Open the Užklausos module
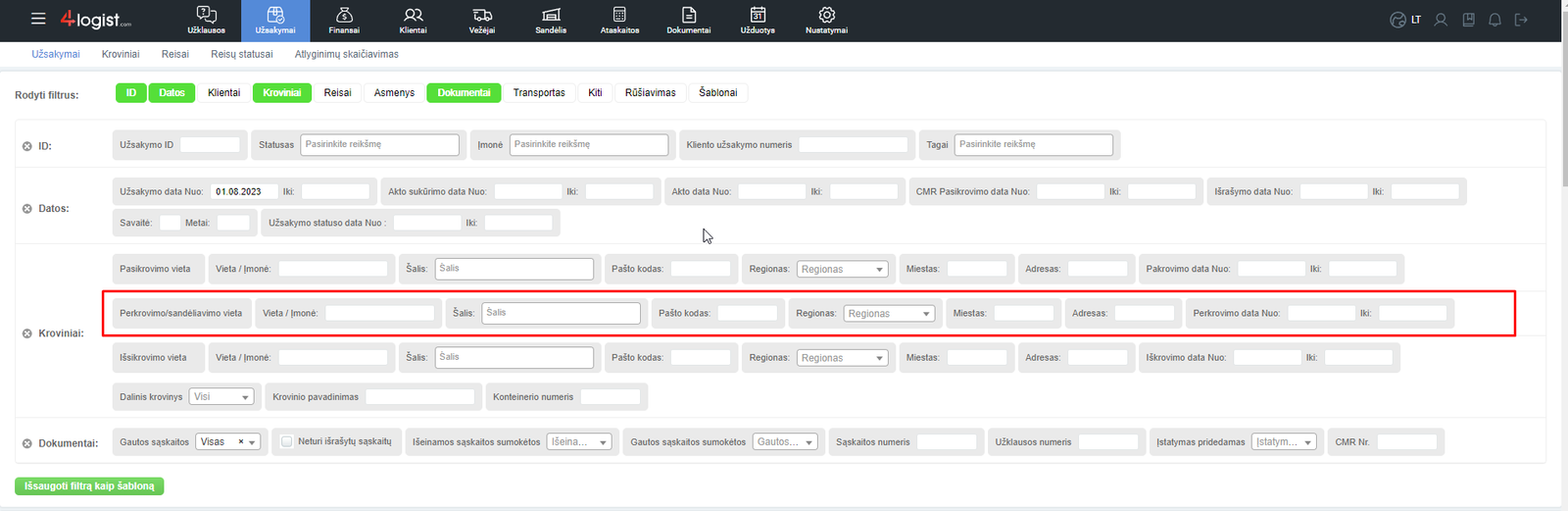The width and height of the screenshot is (1568, 511). point(207,21)
